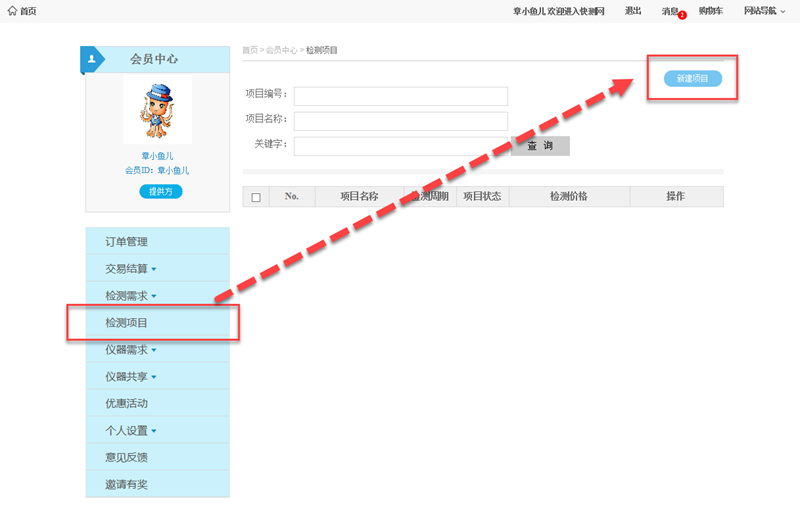Viewport: 800px width, 513px height.
Task: Tick the select-all checkbox in table header
Action: pos(256,197)
